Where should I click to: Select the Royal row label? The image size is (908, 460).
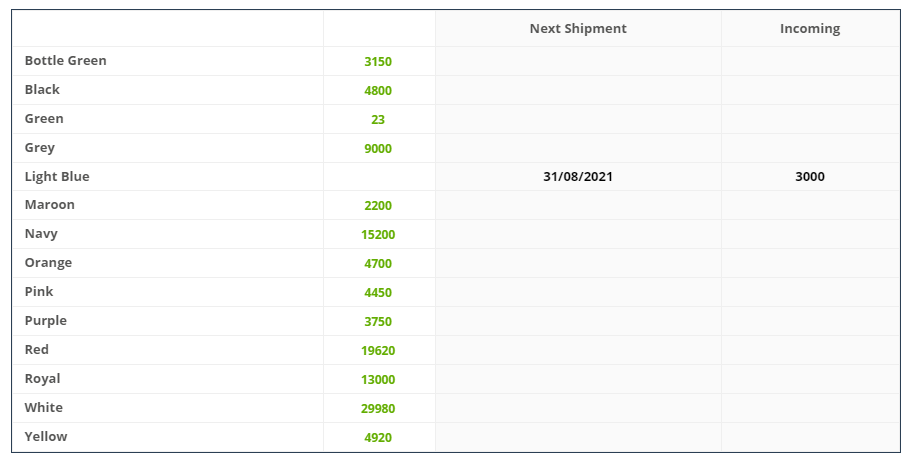point(42,378)
